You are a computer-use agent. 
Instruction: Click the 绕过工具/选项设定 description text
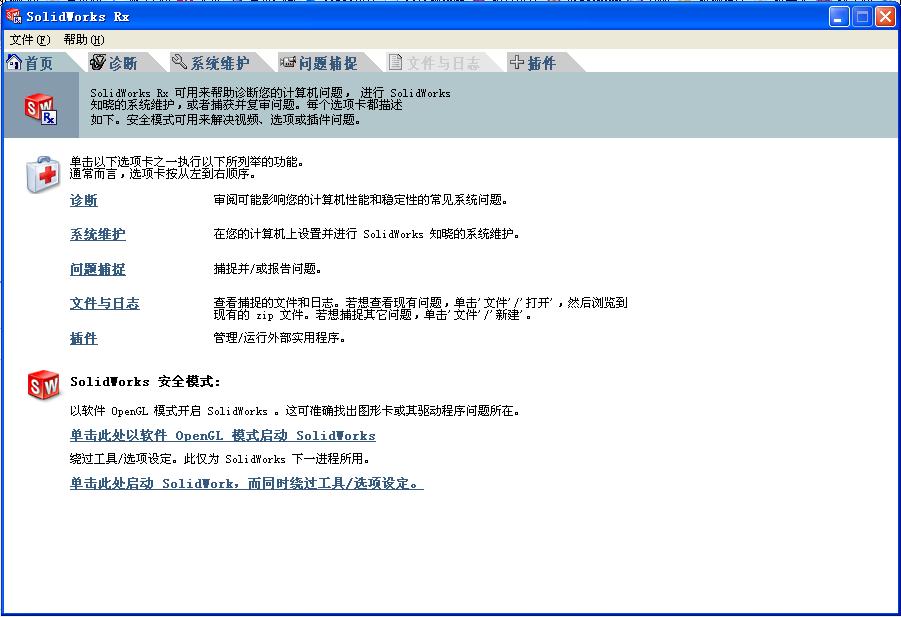(220, 458)
